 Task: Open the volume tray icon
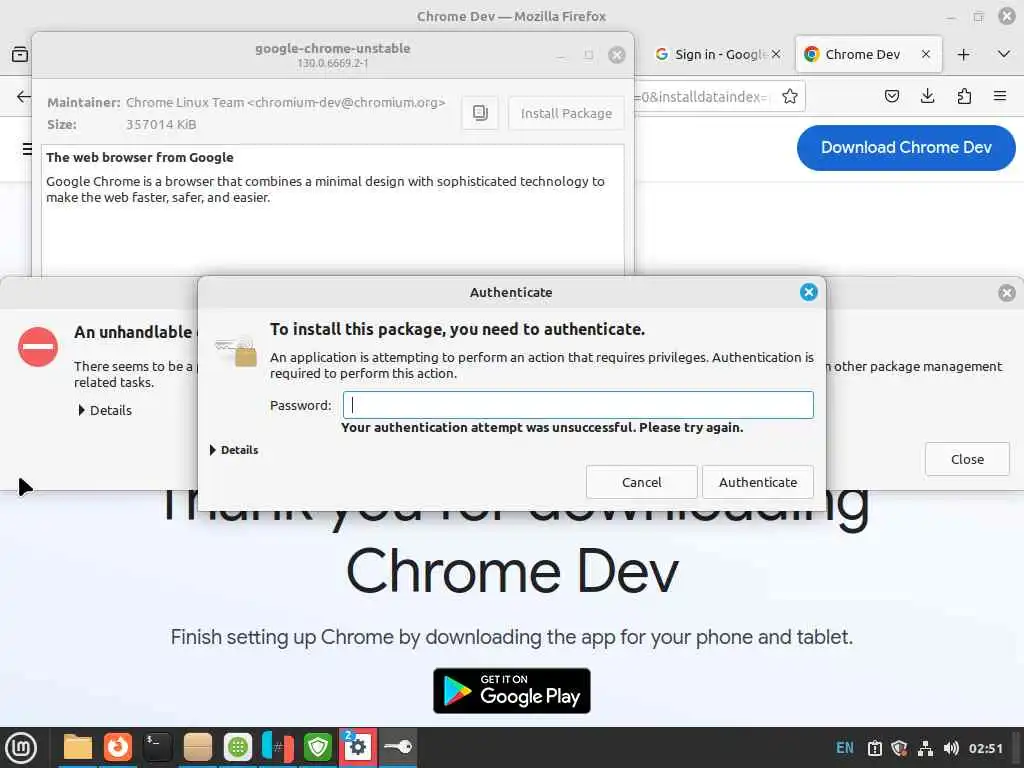(951, 748)
